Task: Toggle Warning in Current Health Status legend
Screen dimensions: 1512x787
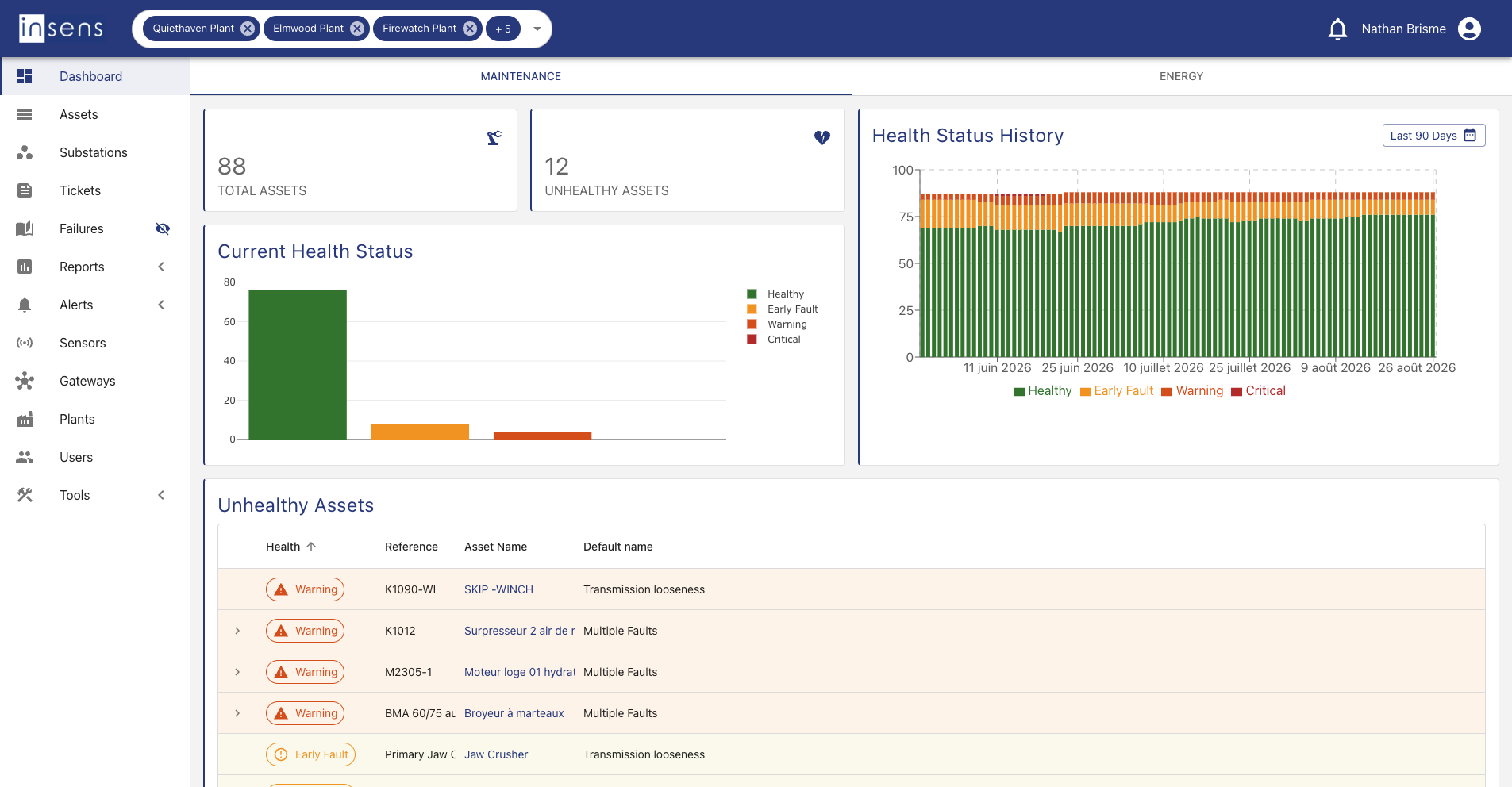Action: 777,324
